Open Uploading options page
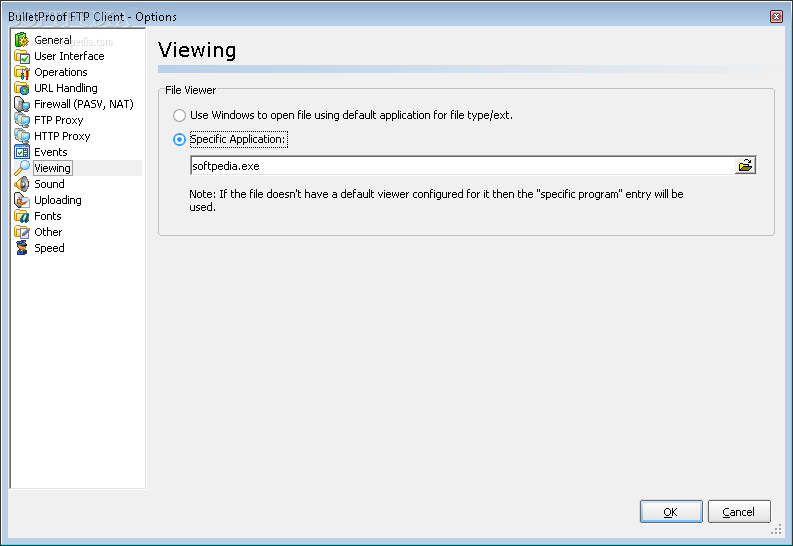 pyautogui.click(x=58, y=200)
